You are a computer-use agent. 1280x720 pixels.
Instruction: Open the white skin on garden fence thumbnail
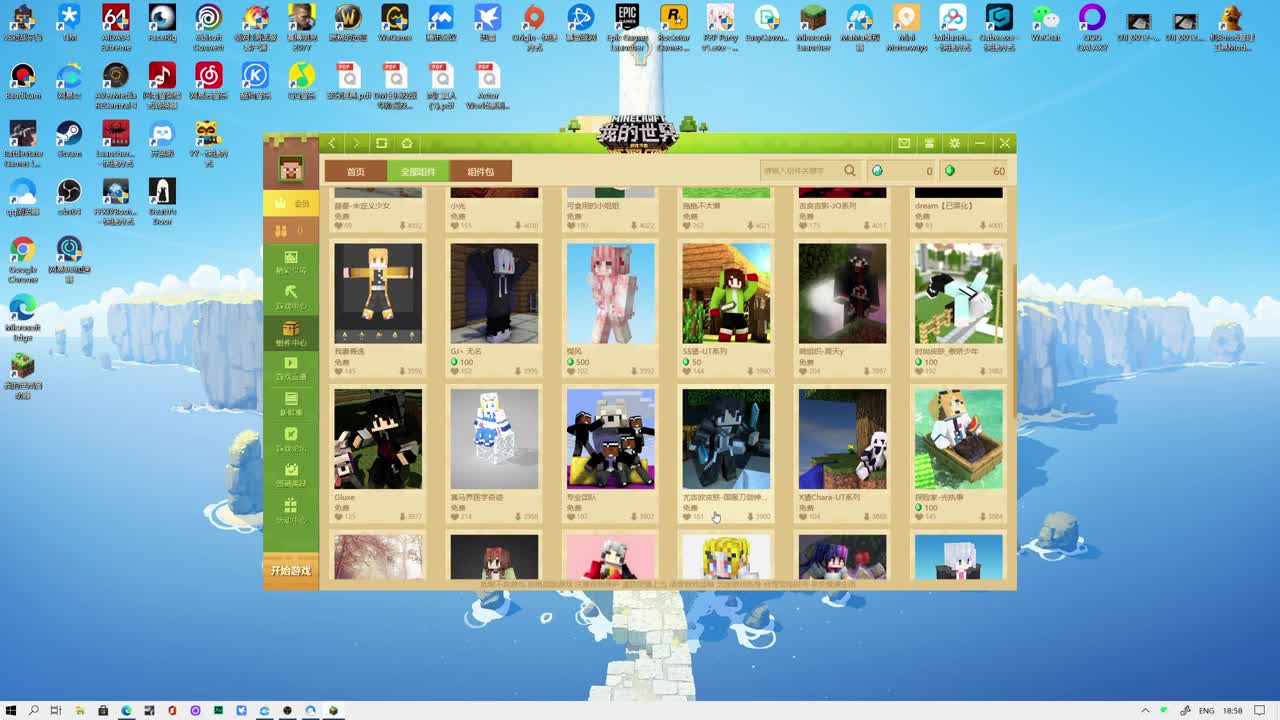(958, 293)
